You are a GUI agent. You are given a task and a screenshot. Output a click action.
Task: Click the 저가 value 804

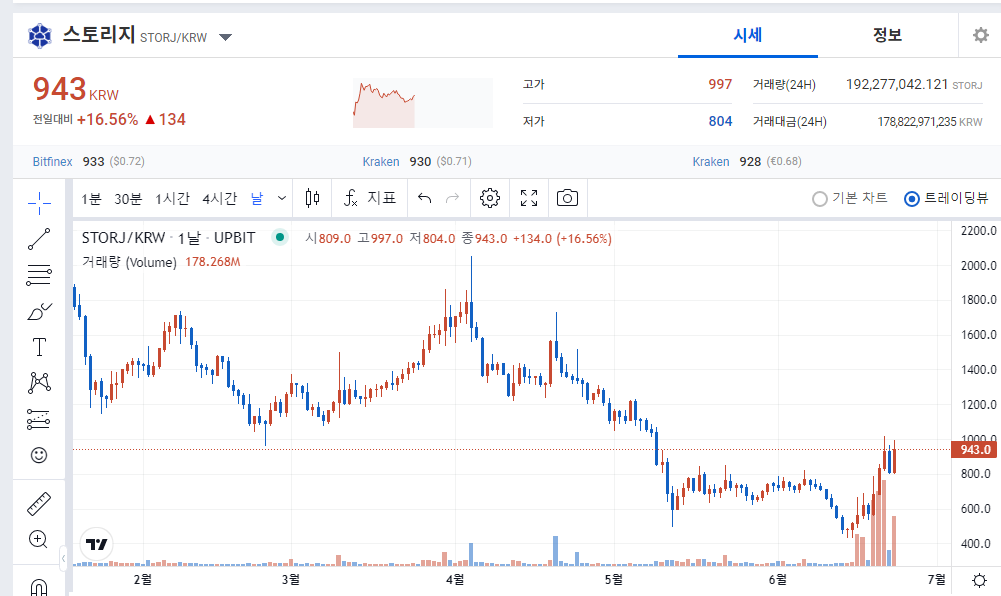point(720,121)
